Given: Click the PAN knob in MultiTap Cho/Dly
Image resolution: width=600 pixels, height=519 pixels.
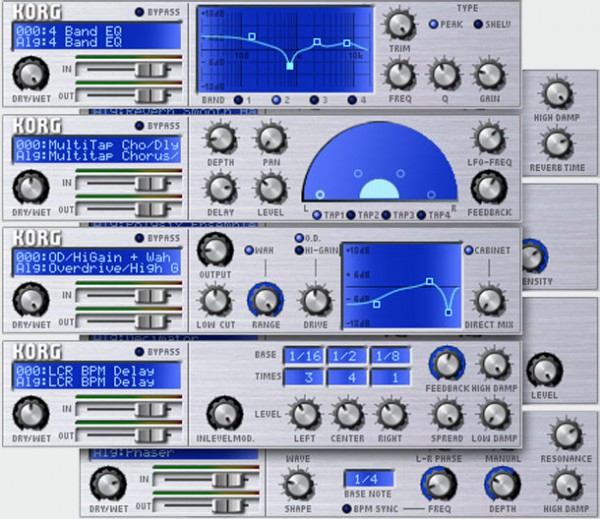Looking at the screenshot, I should pyautogui.click(x=271, y=139).
